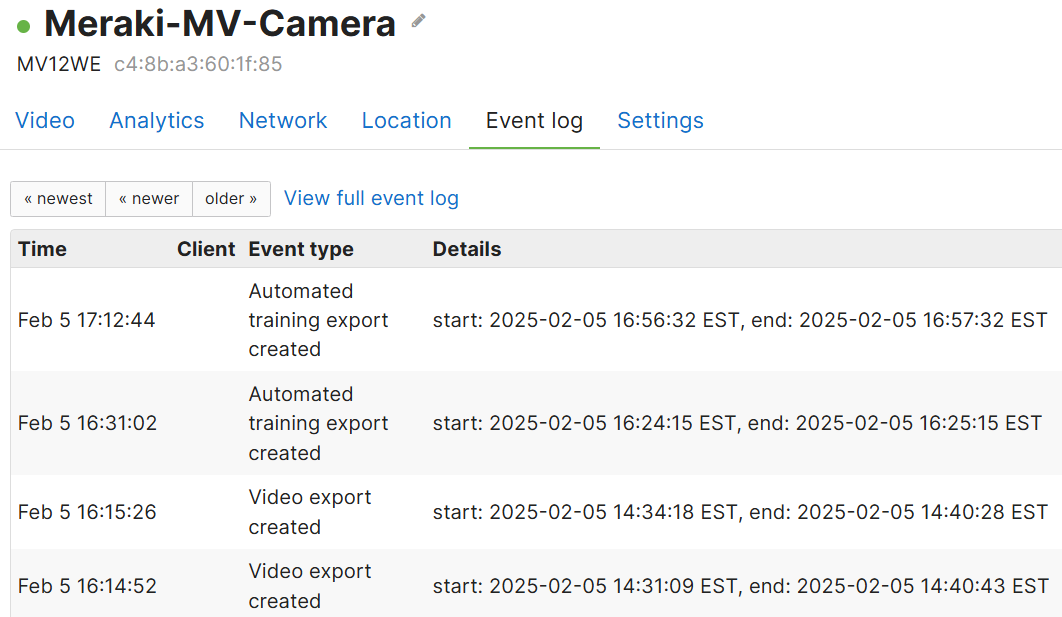This screenshot has width=1062, height=617.
Task: Open the Settings tab
Action: coord(660,121)
